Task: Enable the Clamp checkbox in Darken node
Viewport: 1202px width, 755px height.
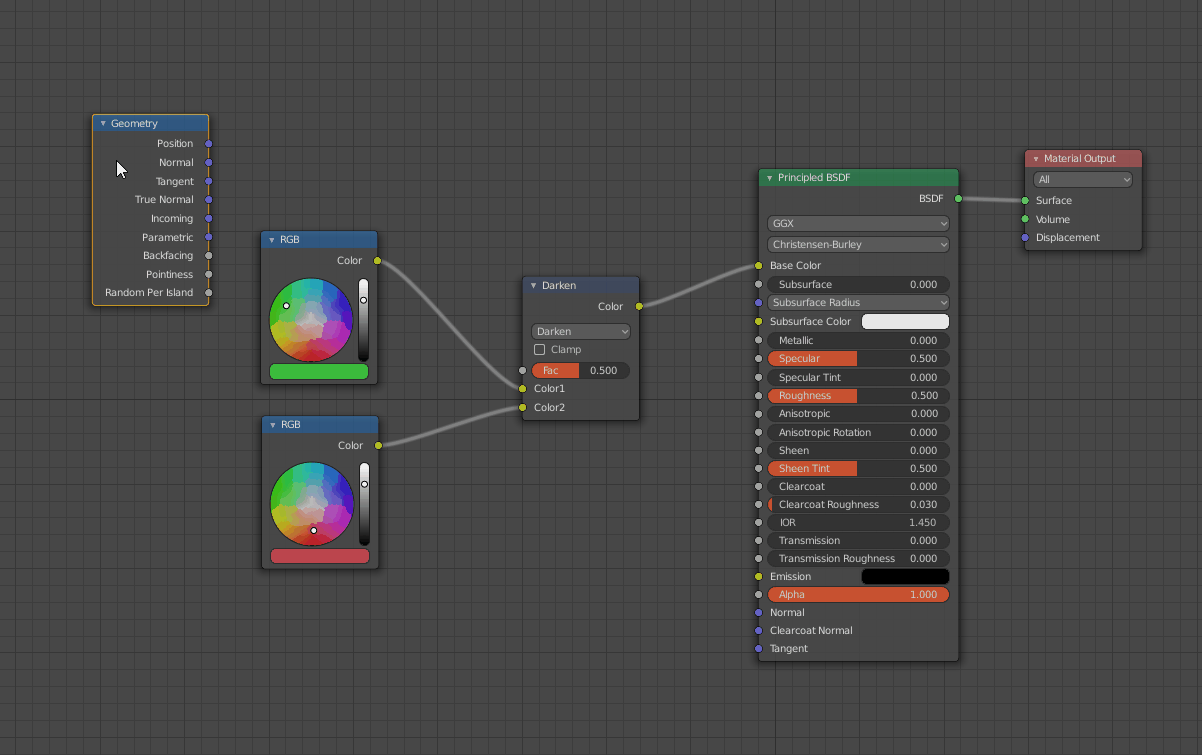Action: click(x=540, y=350)
